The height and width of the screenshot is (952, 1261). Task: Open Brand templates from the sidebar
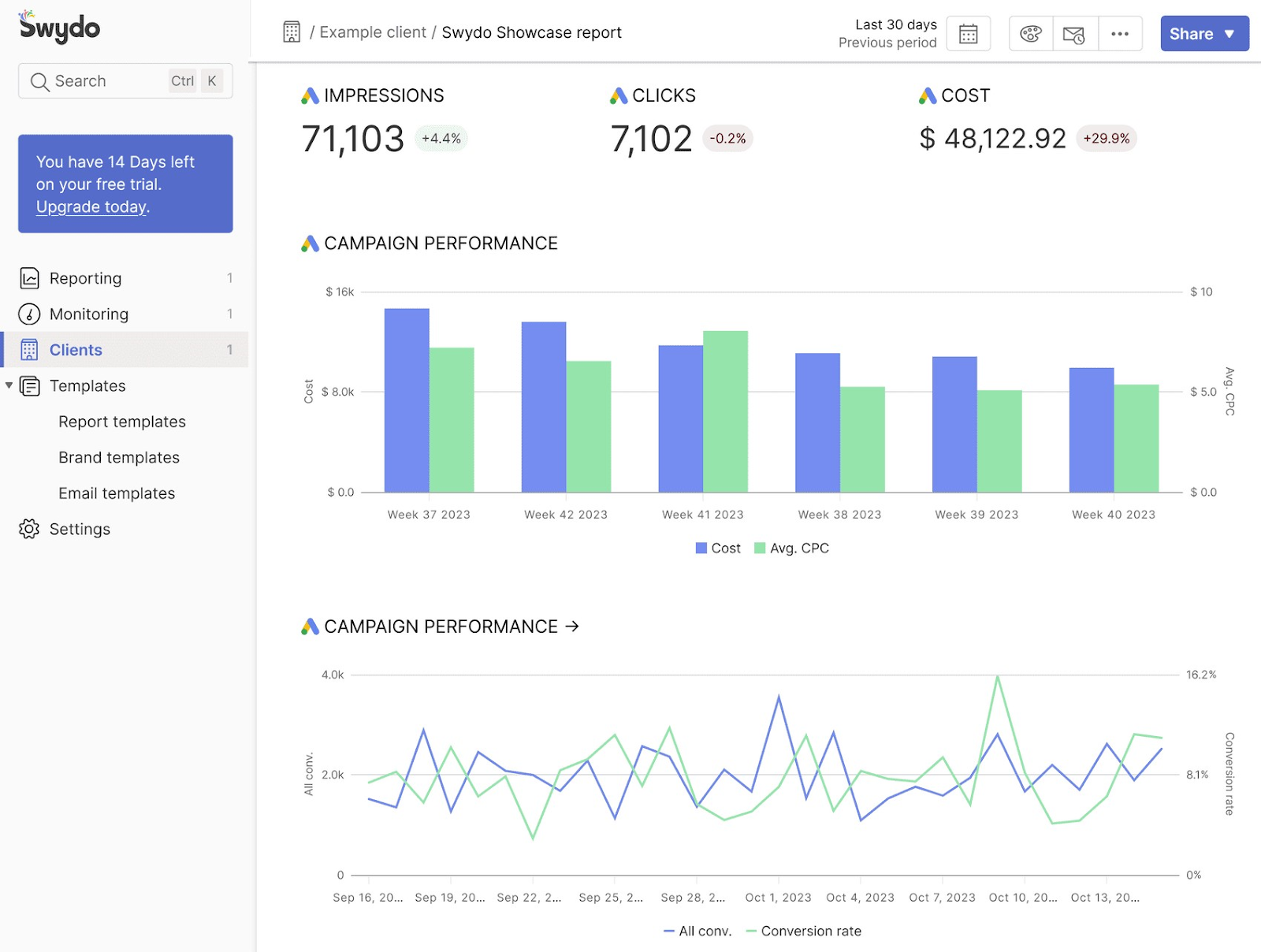pos(118,457)
